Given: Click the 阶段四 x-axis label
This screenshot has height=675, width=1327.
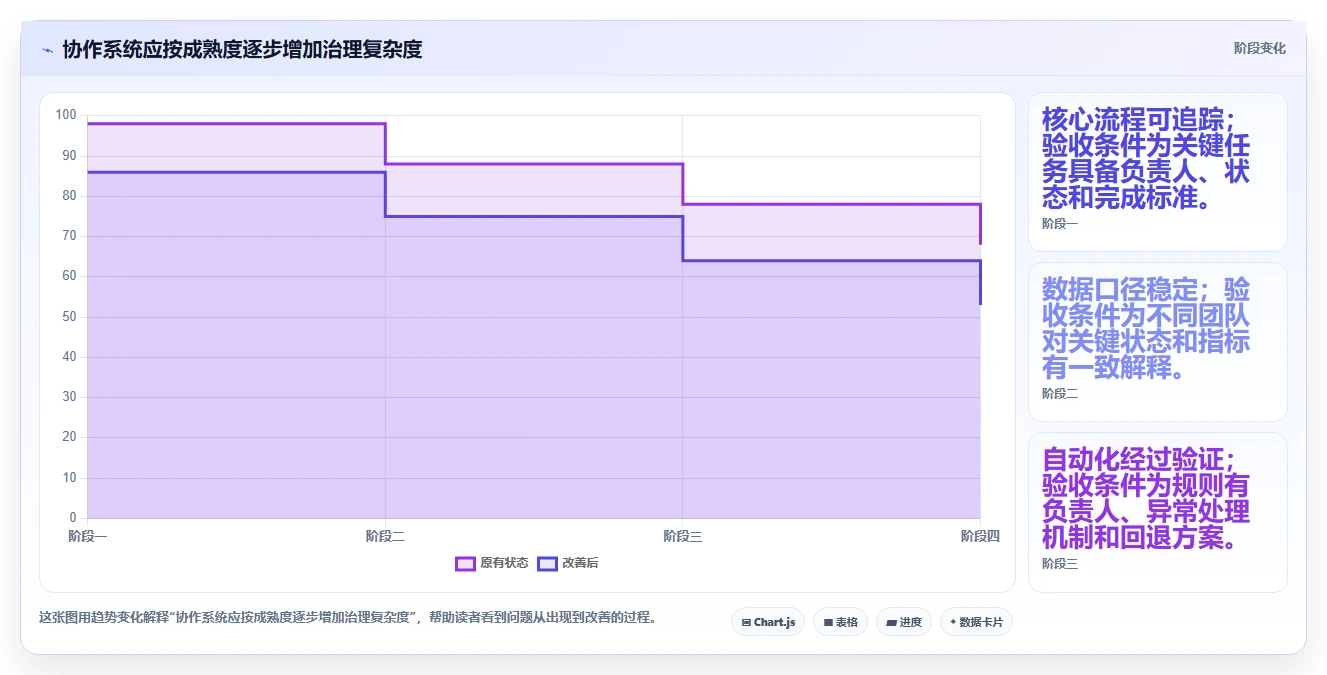Looking at the screenshot, I should tap(980, 537).
